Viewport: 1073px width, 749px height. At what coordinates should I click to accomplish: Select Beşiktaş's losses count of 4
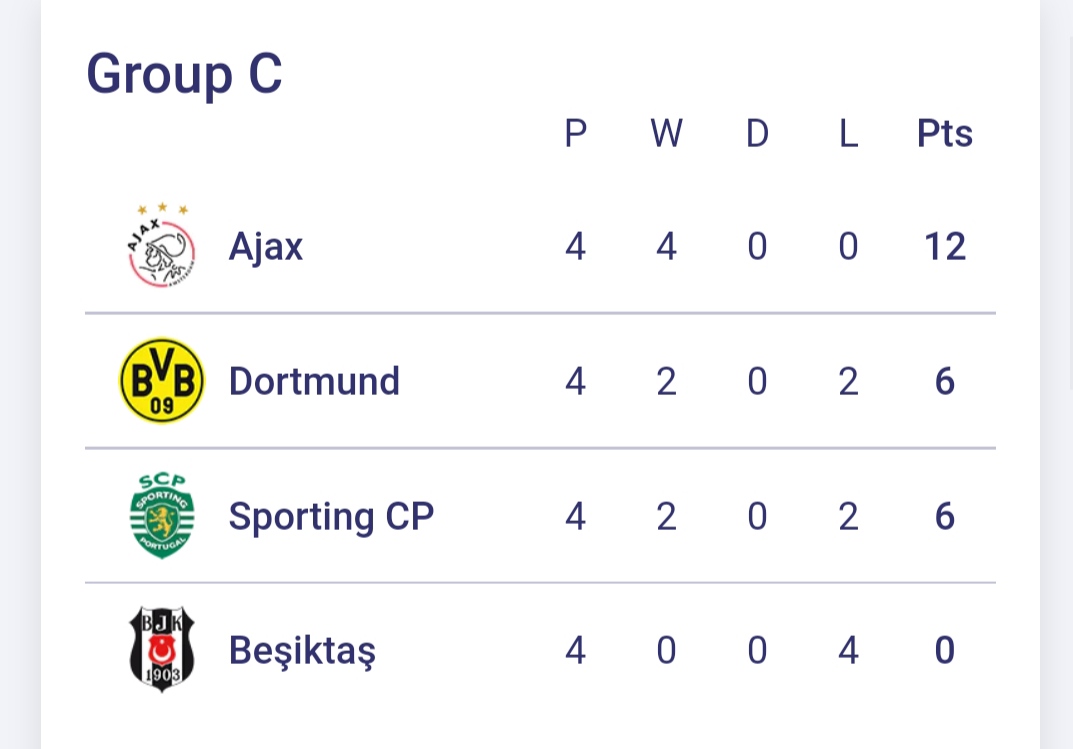[x=848, y=650]
